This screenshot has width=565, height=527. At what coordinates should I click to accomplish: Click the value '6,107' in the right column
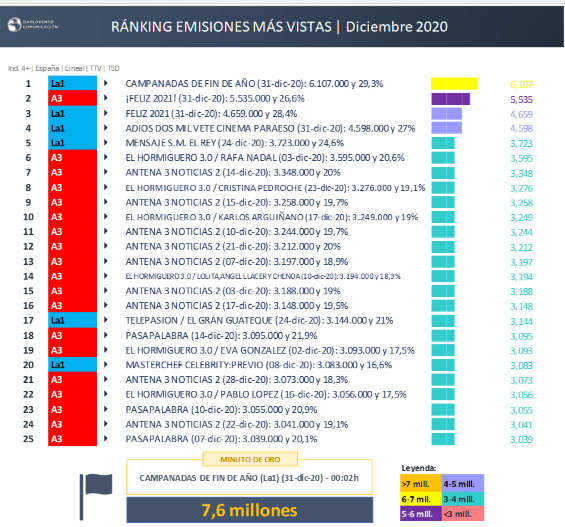[x=521, y=84]
